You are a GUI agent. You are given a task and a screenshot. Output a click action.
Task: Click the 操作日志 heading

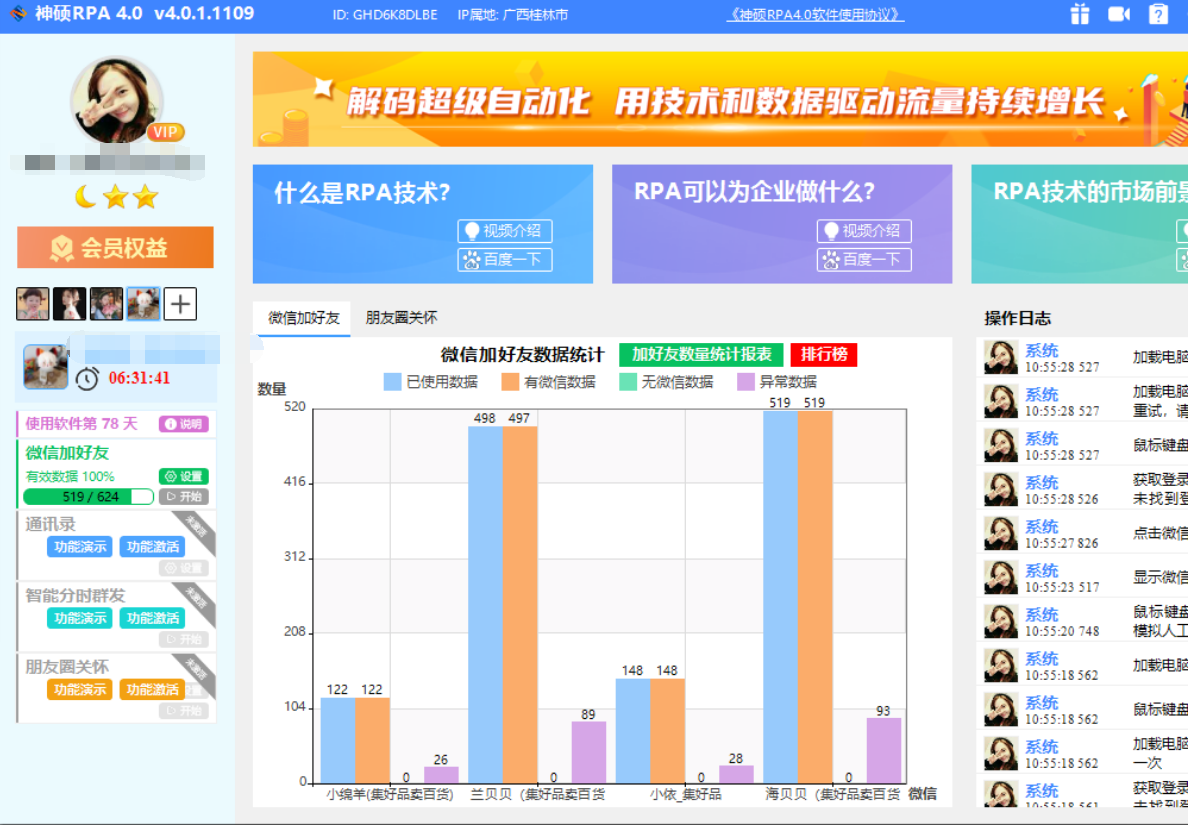(1018, 318)
